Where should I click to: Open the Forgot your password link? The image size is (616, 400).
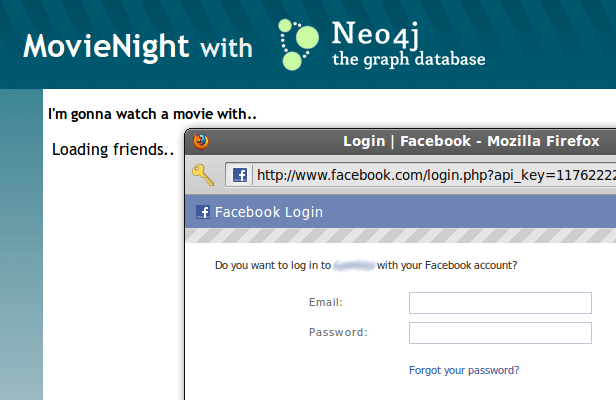[x=464, y=370]
